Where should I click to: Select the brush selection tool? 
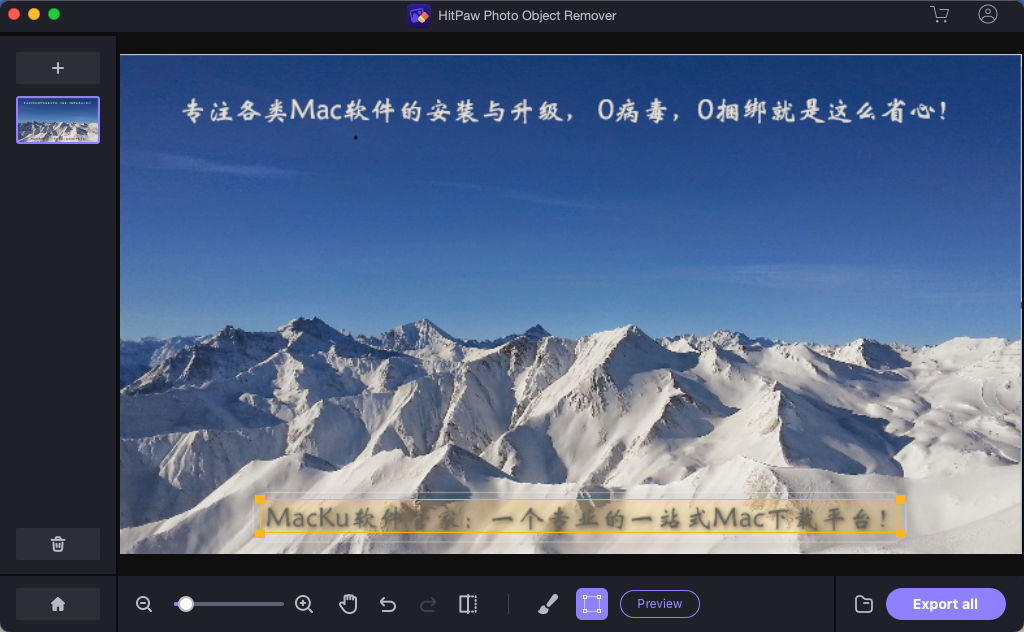(548, 604)
